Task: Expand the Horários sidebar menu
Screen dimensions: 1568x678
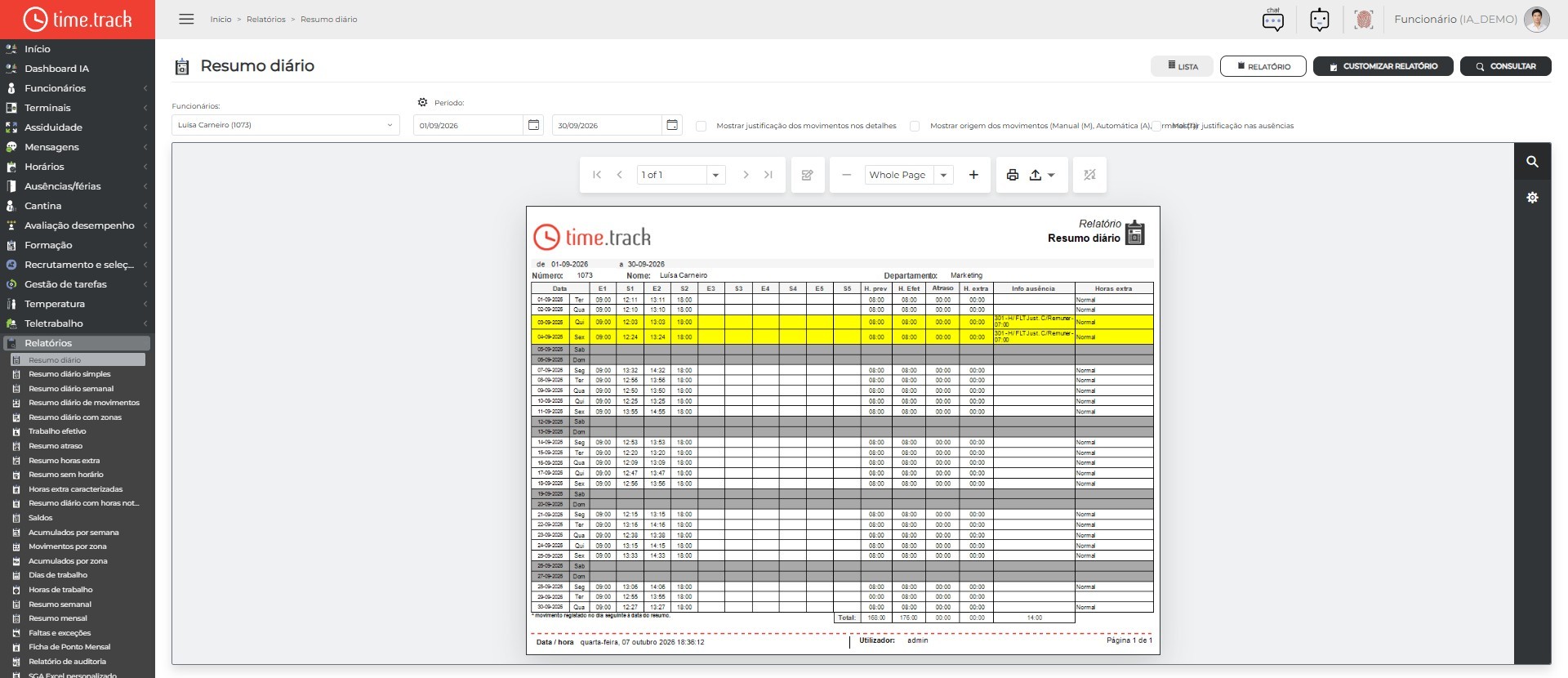Action: click(x=78, y=167)
